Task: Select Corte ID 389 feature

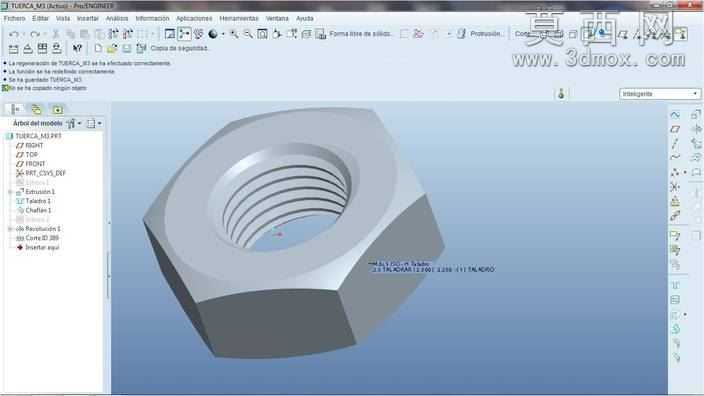Action: [42, 238]
